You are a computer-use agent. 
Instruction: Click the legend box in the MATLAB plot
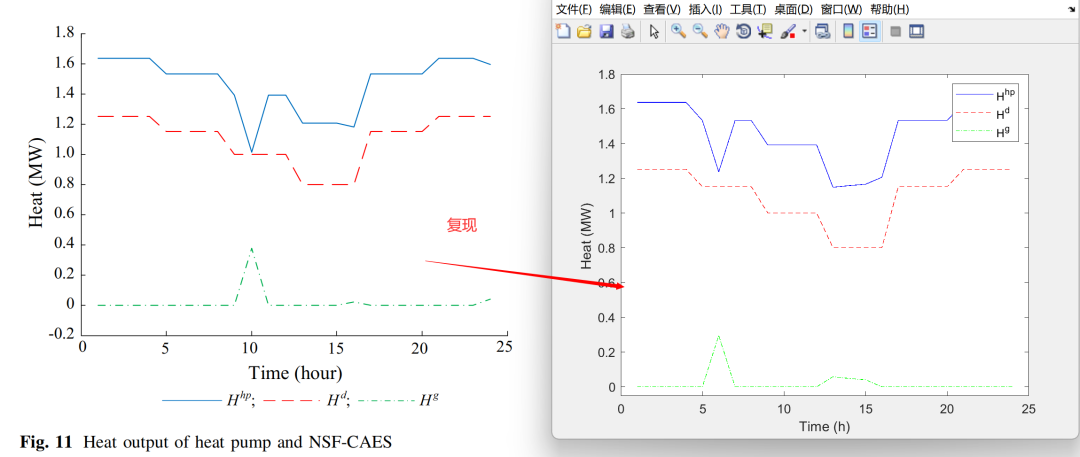pyautogui.click(x=986, y=112)
